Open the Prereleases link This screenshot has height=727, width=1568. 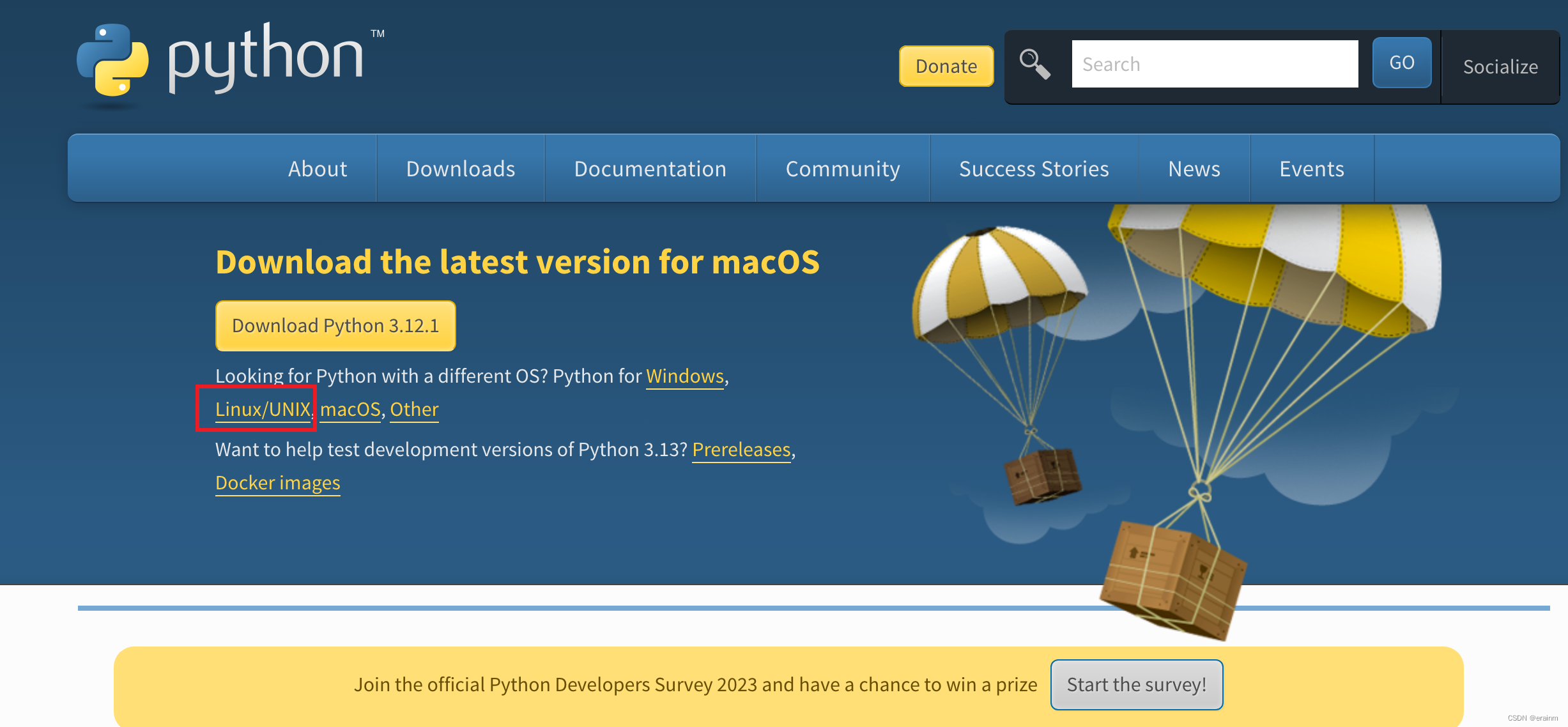coord(741,450)
